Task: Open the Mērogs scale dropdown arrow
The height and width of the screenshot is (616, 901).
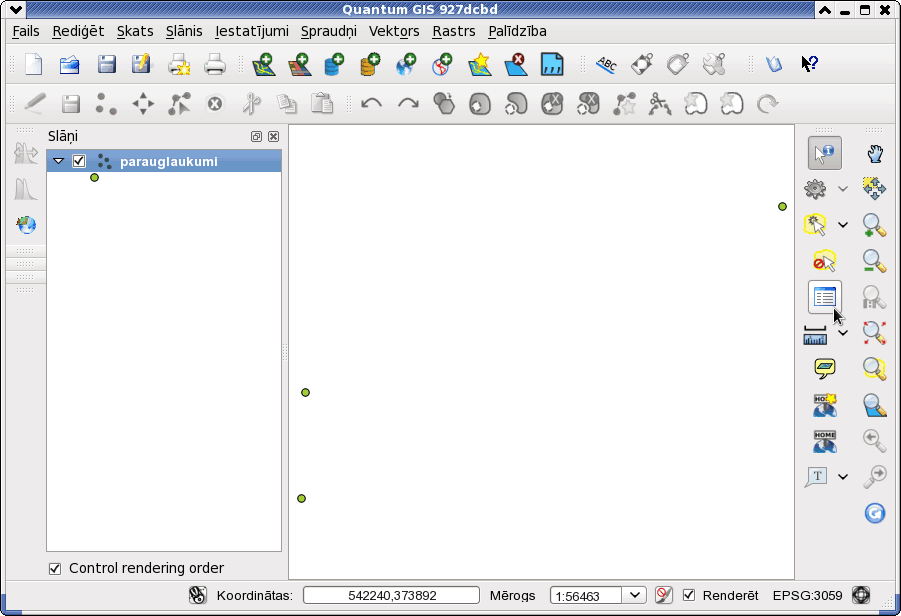Action: [x=634, y=595]
